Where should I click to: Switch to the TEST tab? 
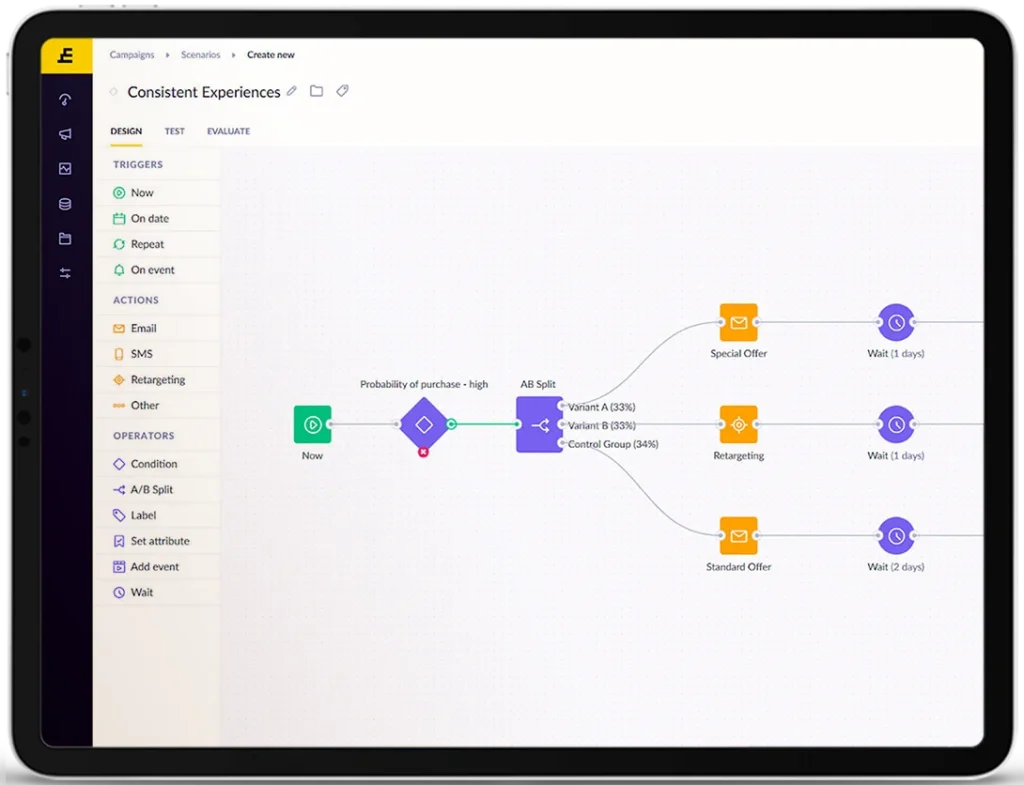pos(174,131)
